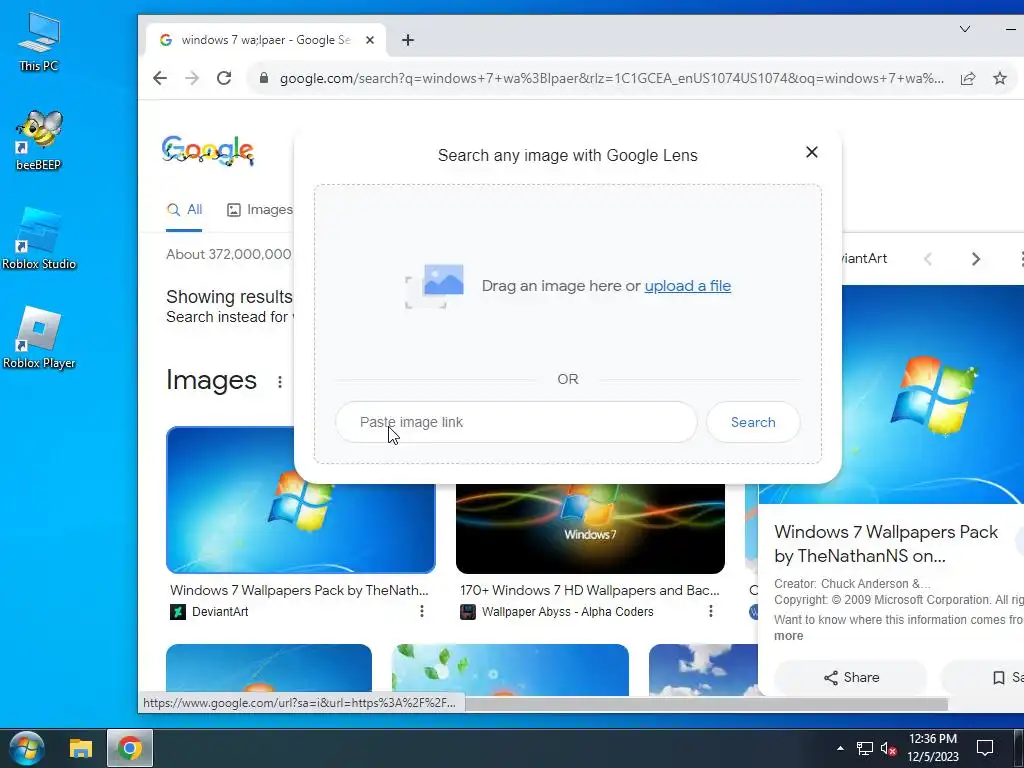The image size is (1024, 768).
Task: Open a new tab with plus button
Action: 408,40
